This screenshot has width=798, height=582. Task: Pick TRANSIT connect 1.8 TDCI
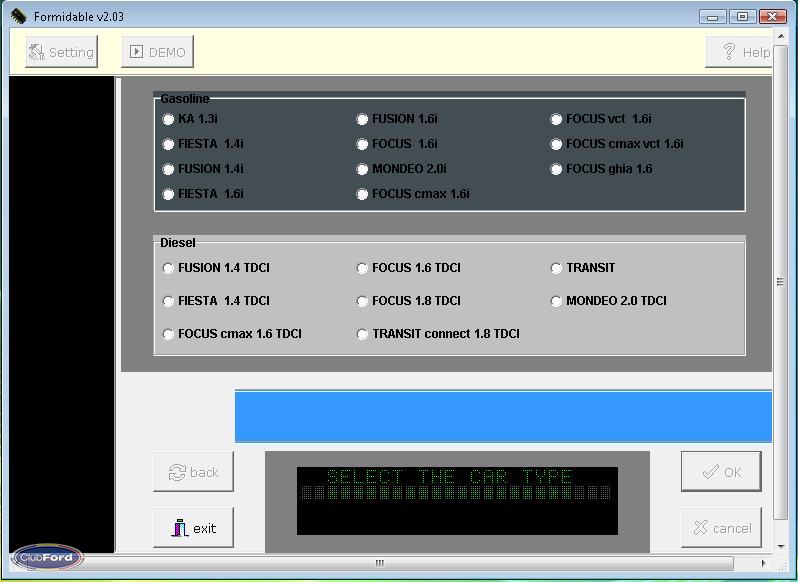362,334
